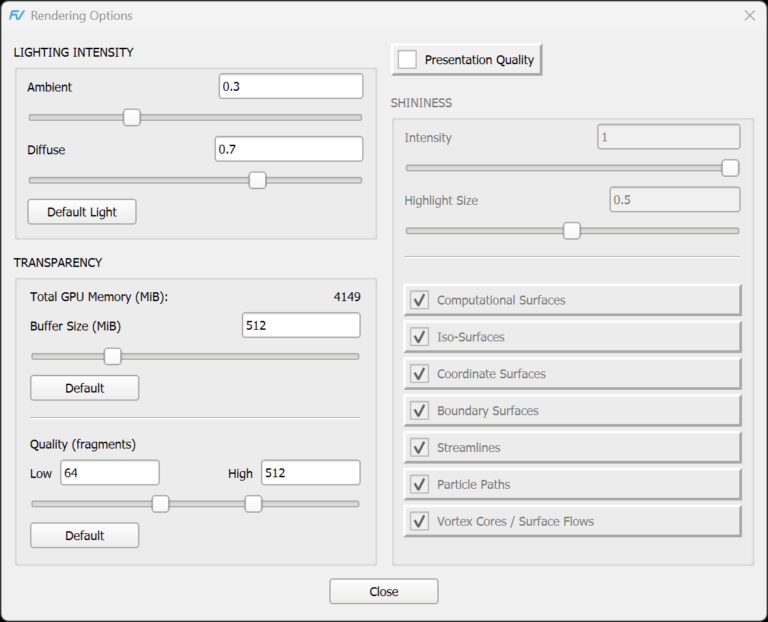Click the shininess Intensity value field
Viewport: 768px width, 622px height.
(669, 137)
